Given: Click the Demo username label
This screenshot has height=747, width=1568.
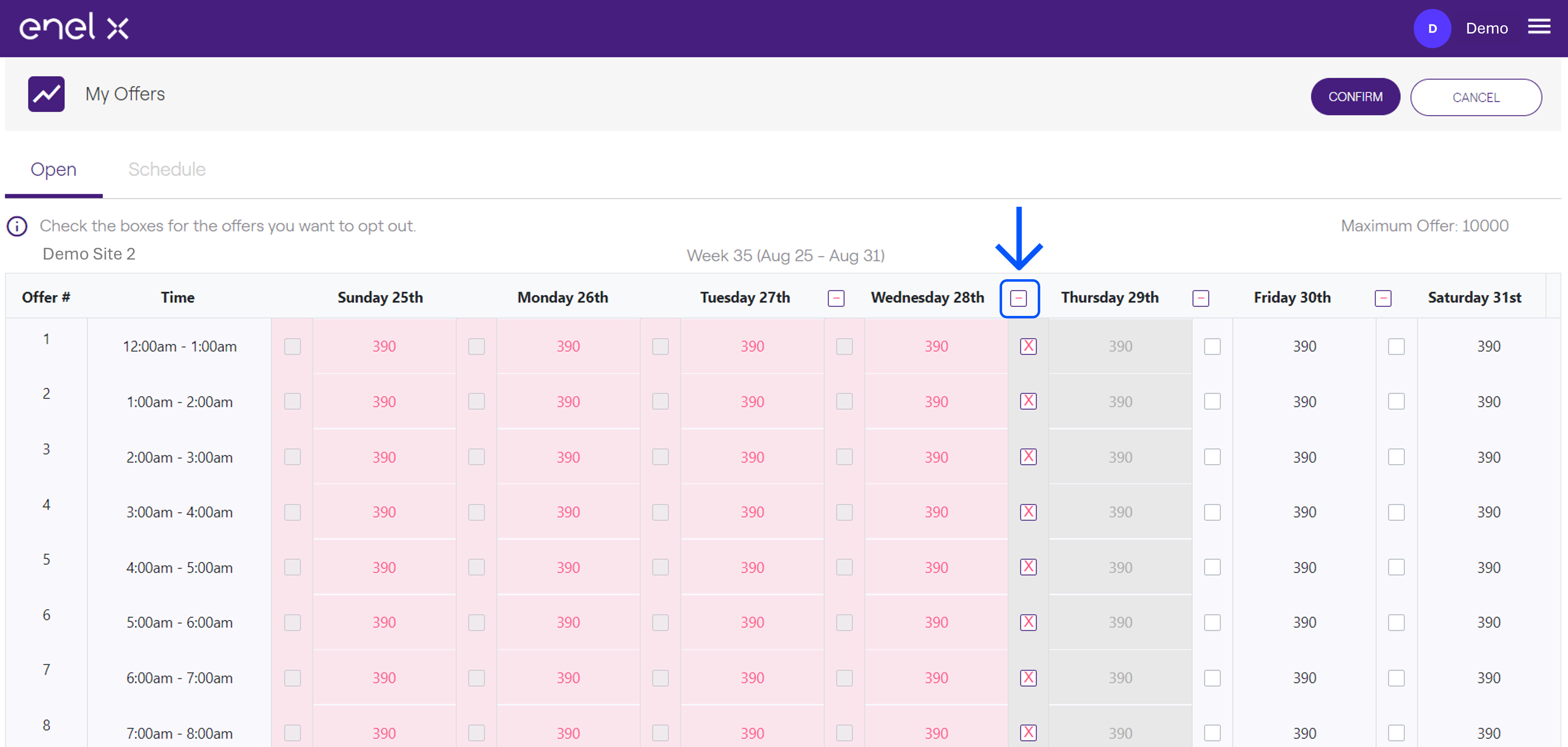Looking at the screenshot, I should click(1486, 28).
